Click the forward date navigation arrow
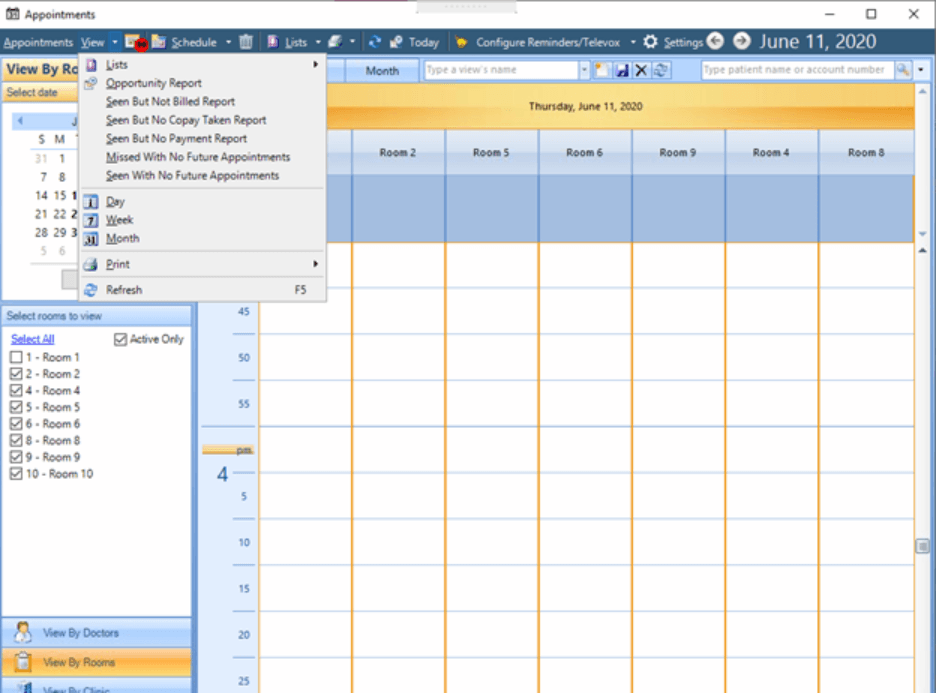The width and height of the screenshot is (936, 693). (x=741, y=41)
